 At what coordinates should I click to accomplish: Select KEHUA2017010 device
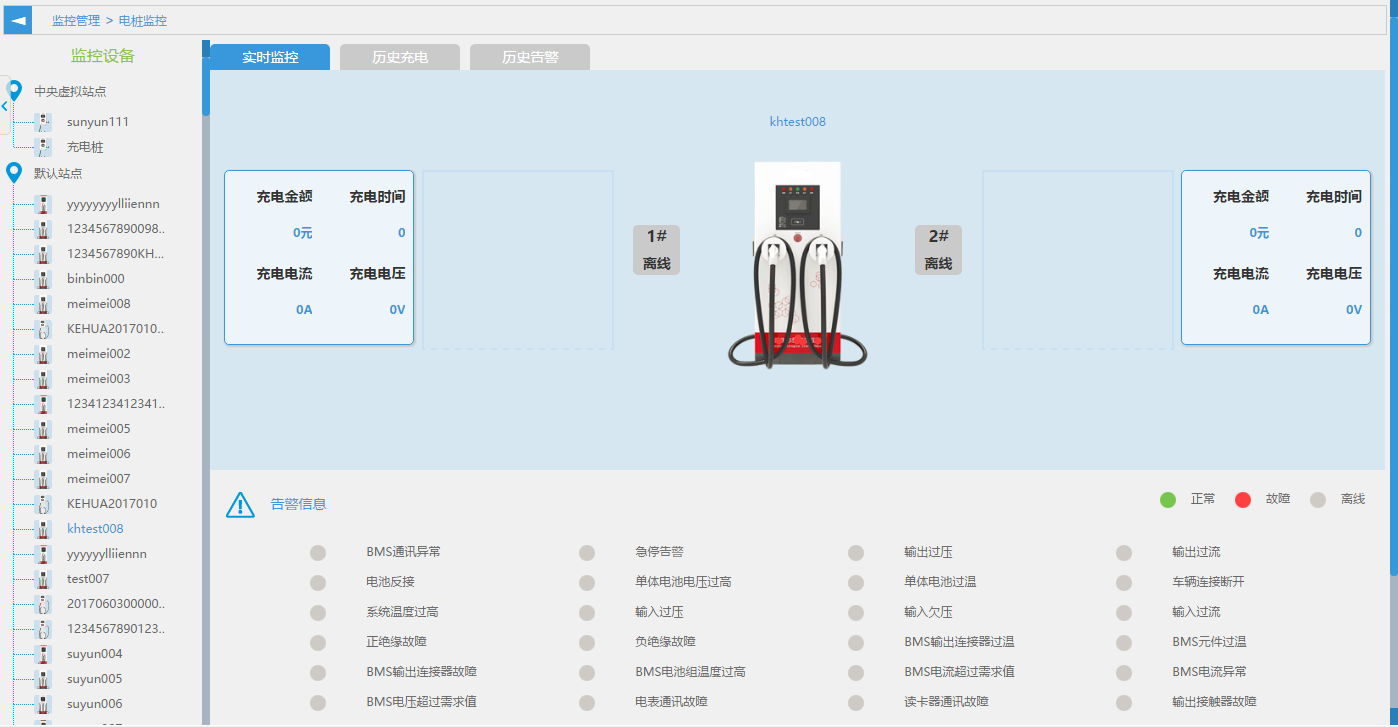(112, 504)
